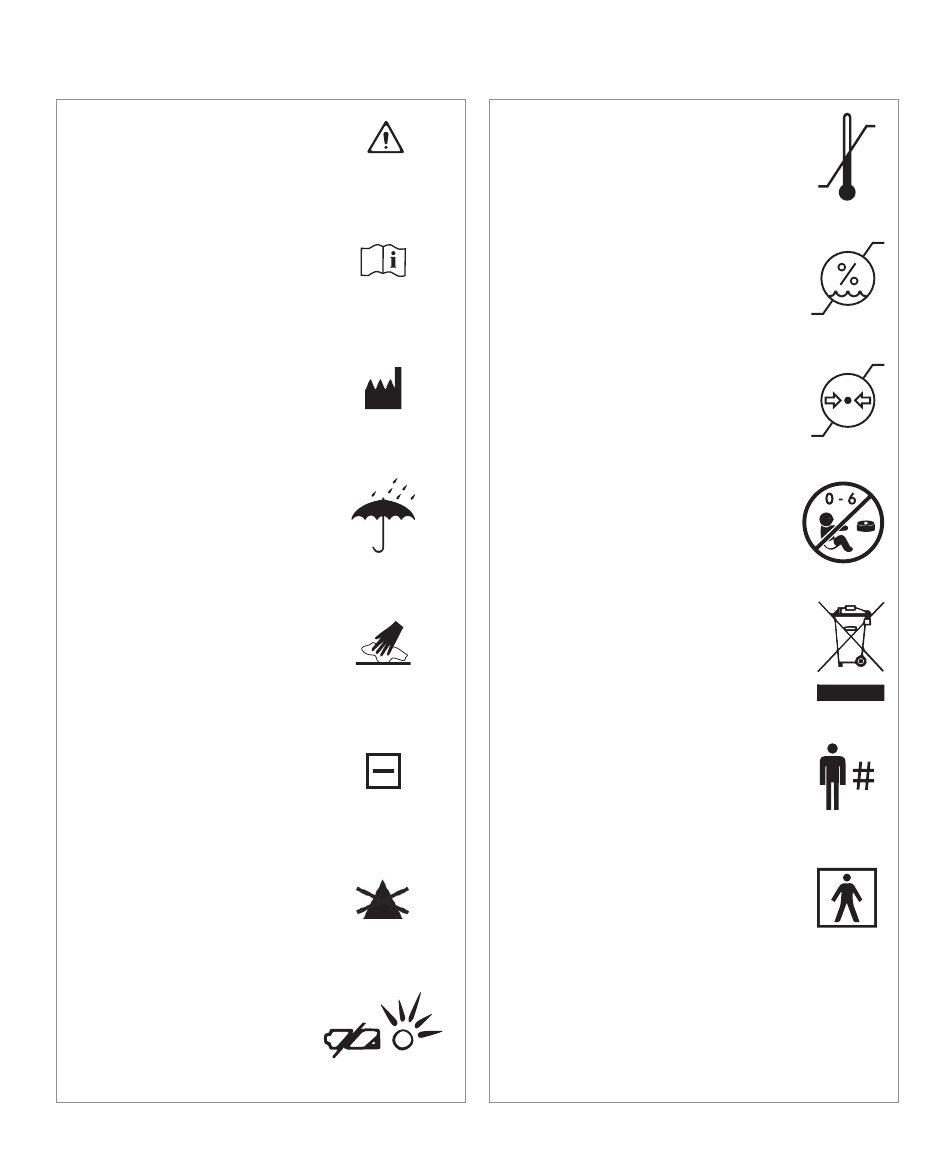Click the humidity limitation percent symbol
This screenshot has height=1168, width=950.
point(847,279)
